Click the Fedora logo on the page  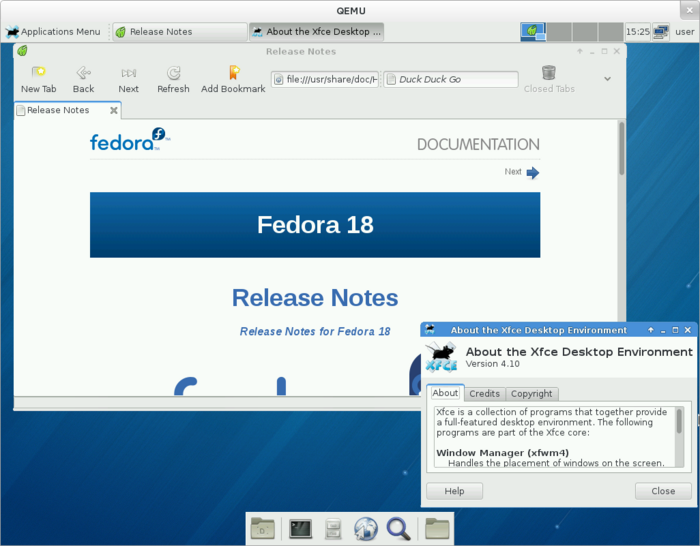(x=130, y=140)
